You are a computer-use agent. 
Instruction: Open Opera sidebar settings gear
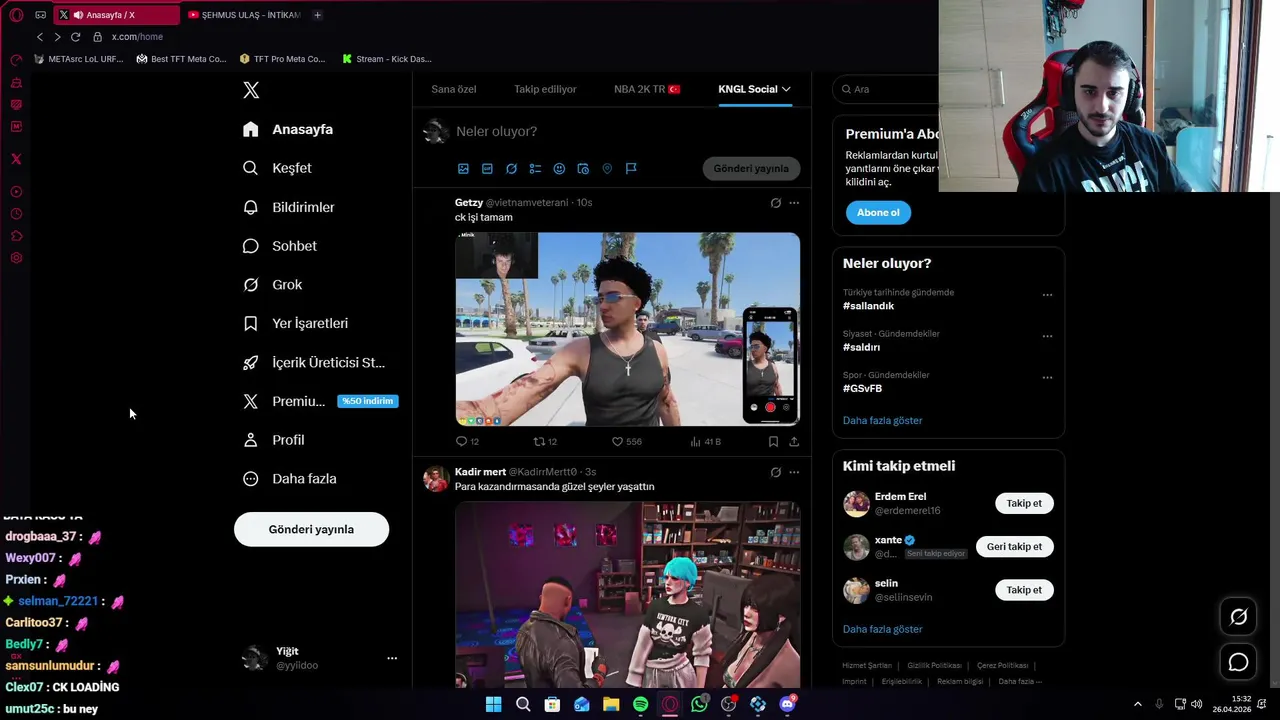[16, 258]
